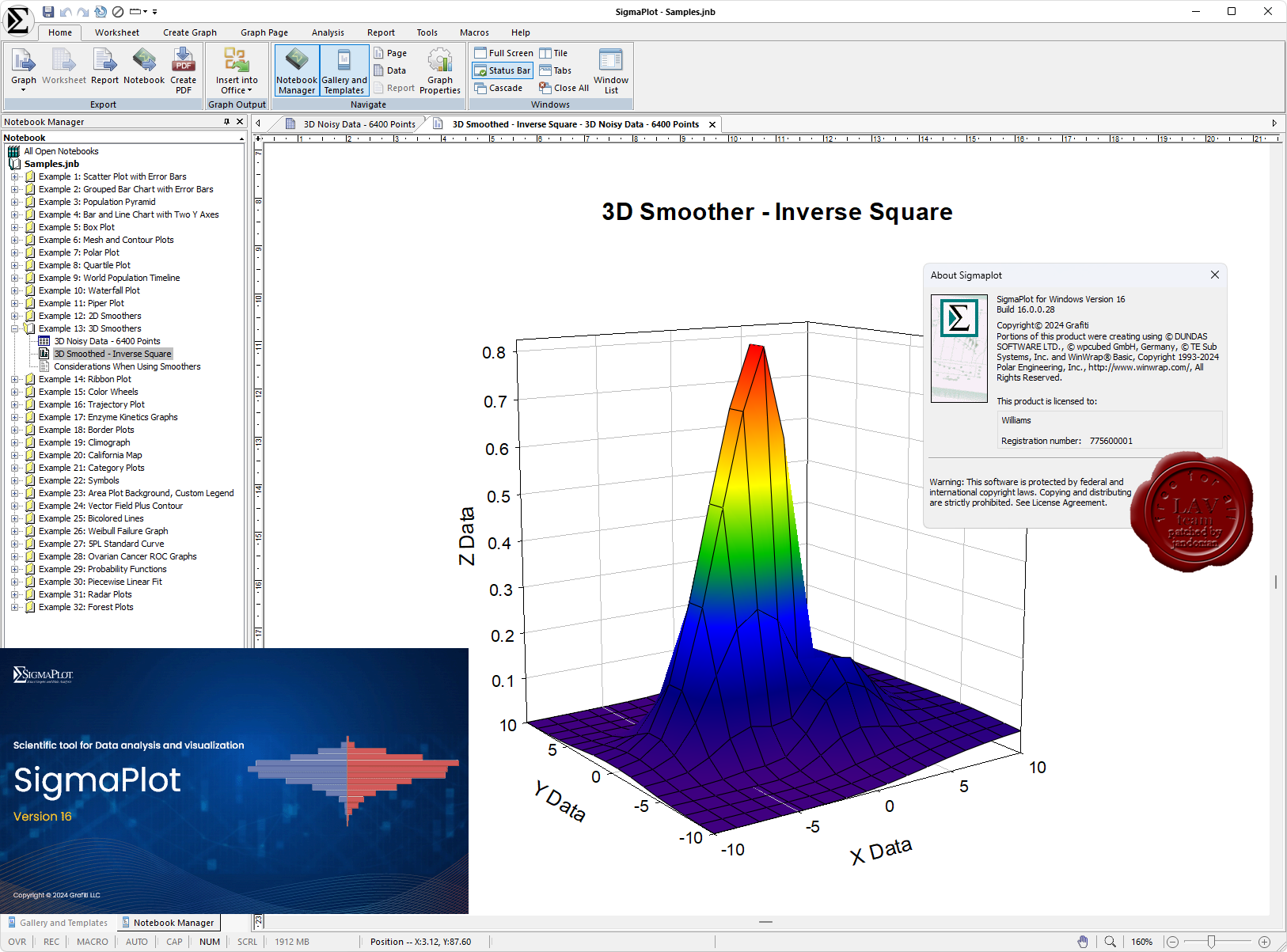Viewport: 1287px width, 952px height.
Task: Tile the windows
Action: coord(553,53)
